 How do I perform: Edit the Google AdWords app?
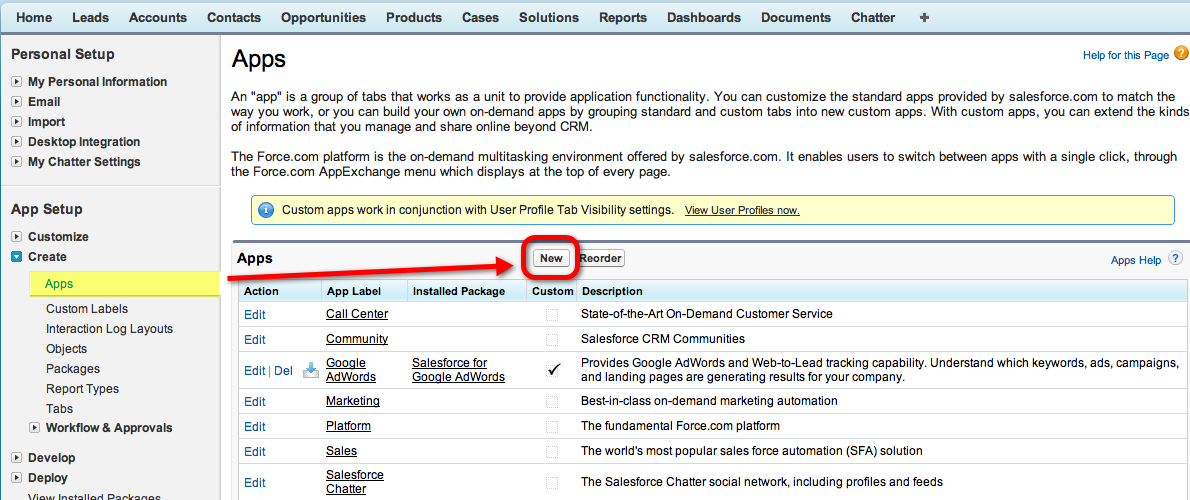click(x=255, y=371)
